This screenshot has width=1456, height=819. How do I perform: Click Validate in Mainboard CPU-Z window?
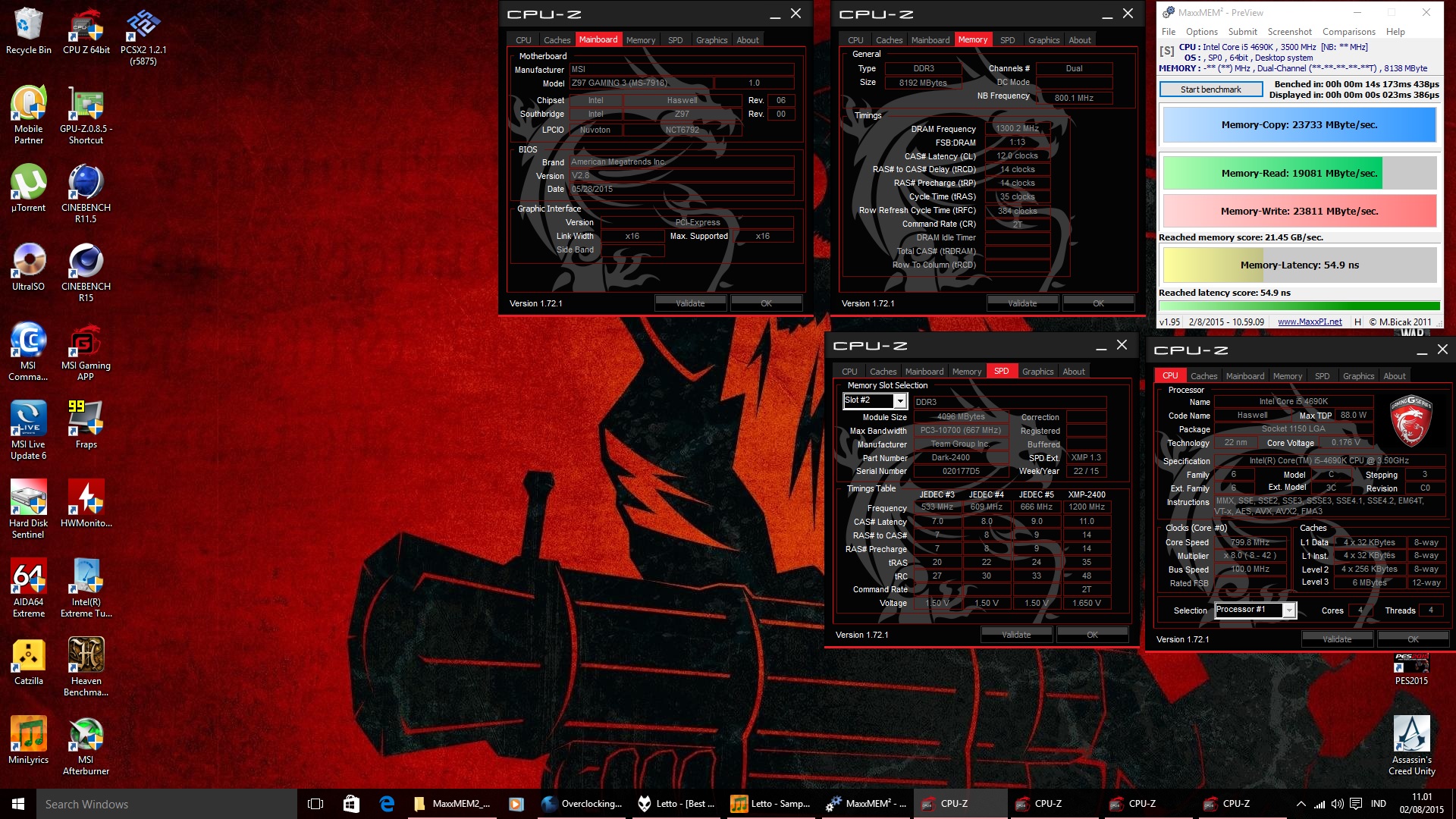(690, 303)
